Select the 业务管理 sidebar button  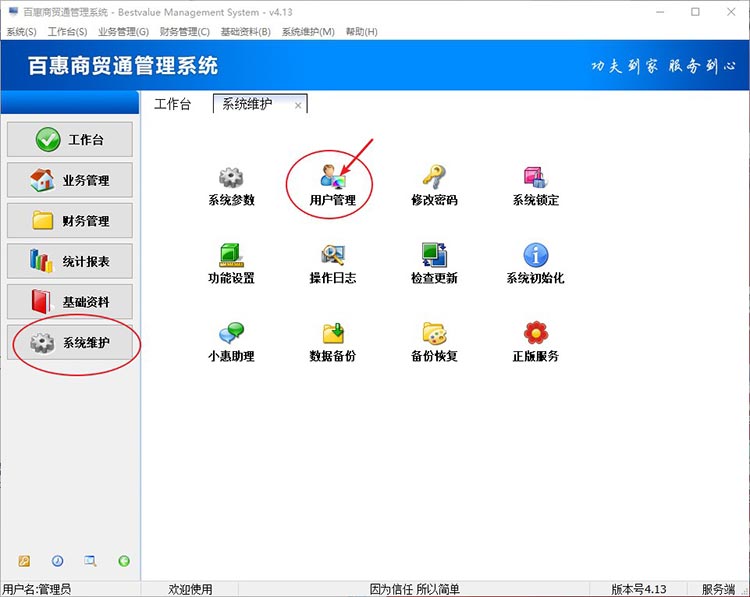coord(70,180)
